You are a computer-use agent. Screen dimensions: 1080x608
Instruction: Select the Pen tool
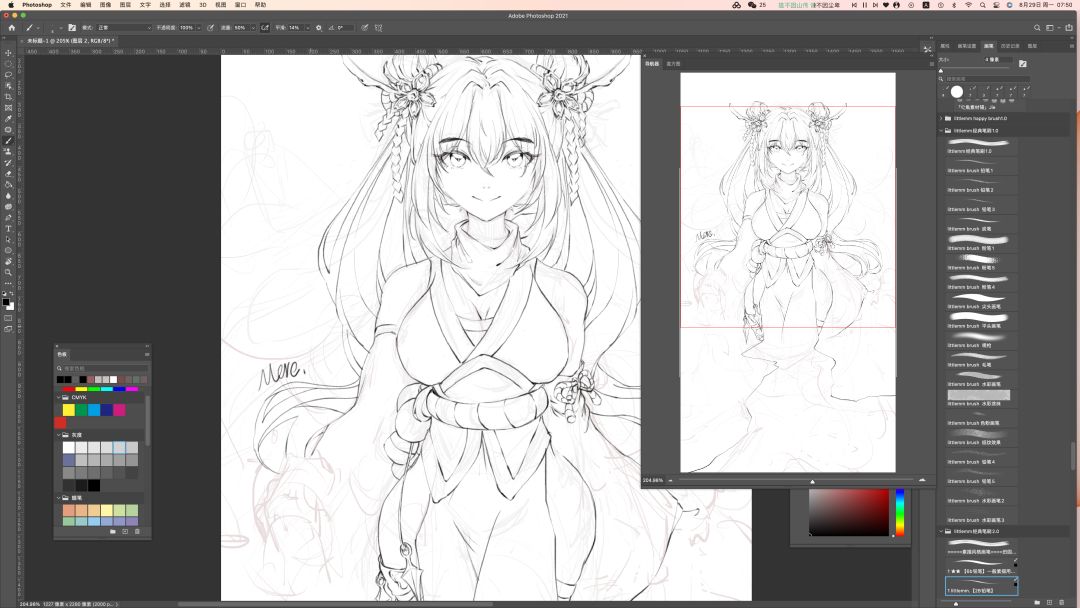pyautogui.click(x=8, y=218)
